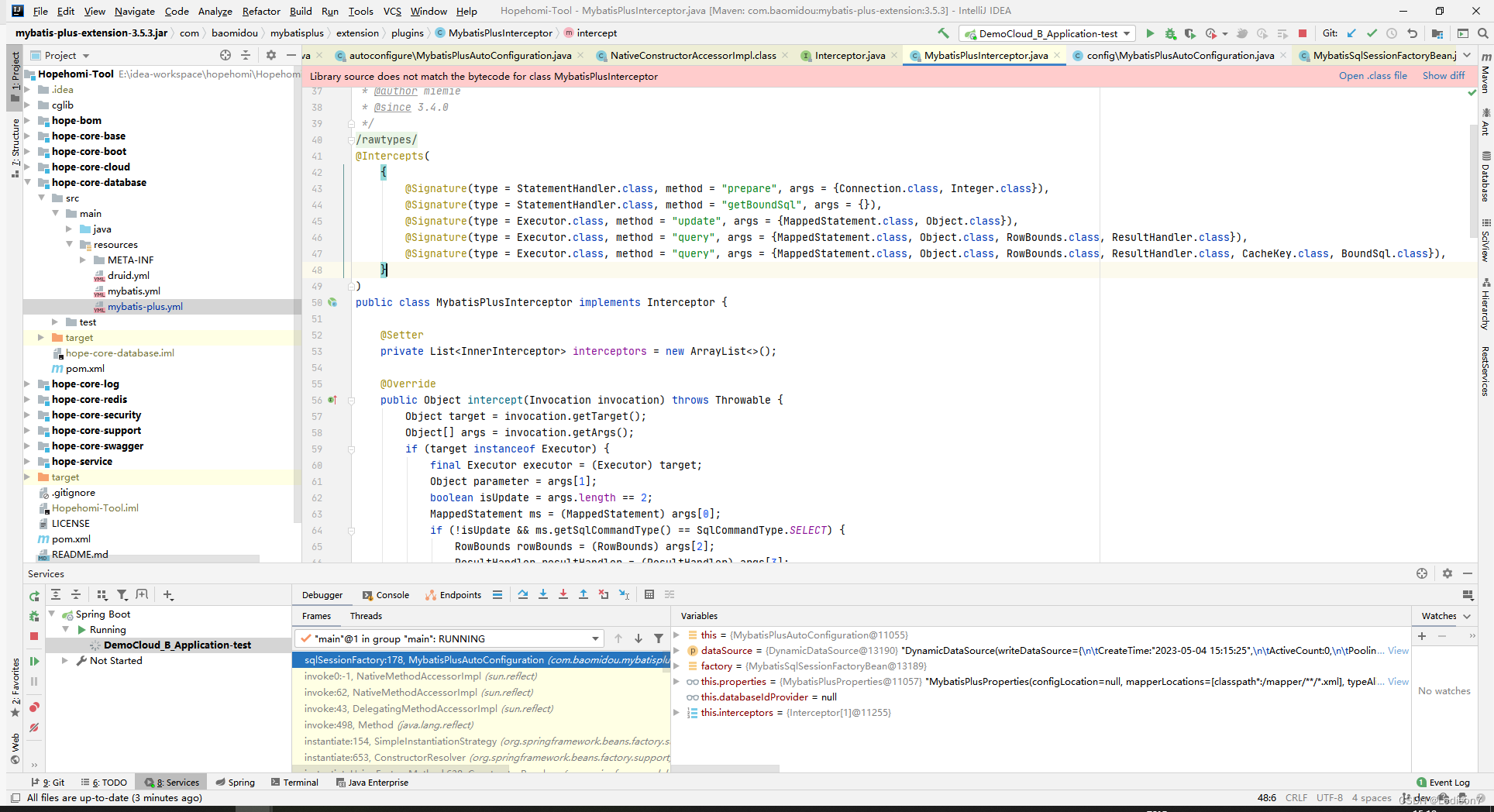The height and width of the screenshot is (812, 1494).
Task: Click Force Step Into red arrow icon
Action: tap(563, 594)
